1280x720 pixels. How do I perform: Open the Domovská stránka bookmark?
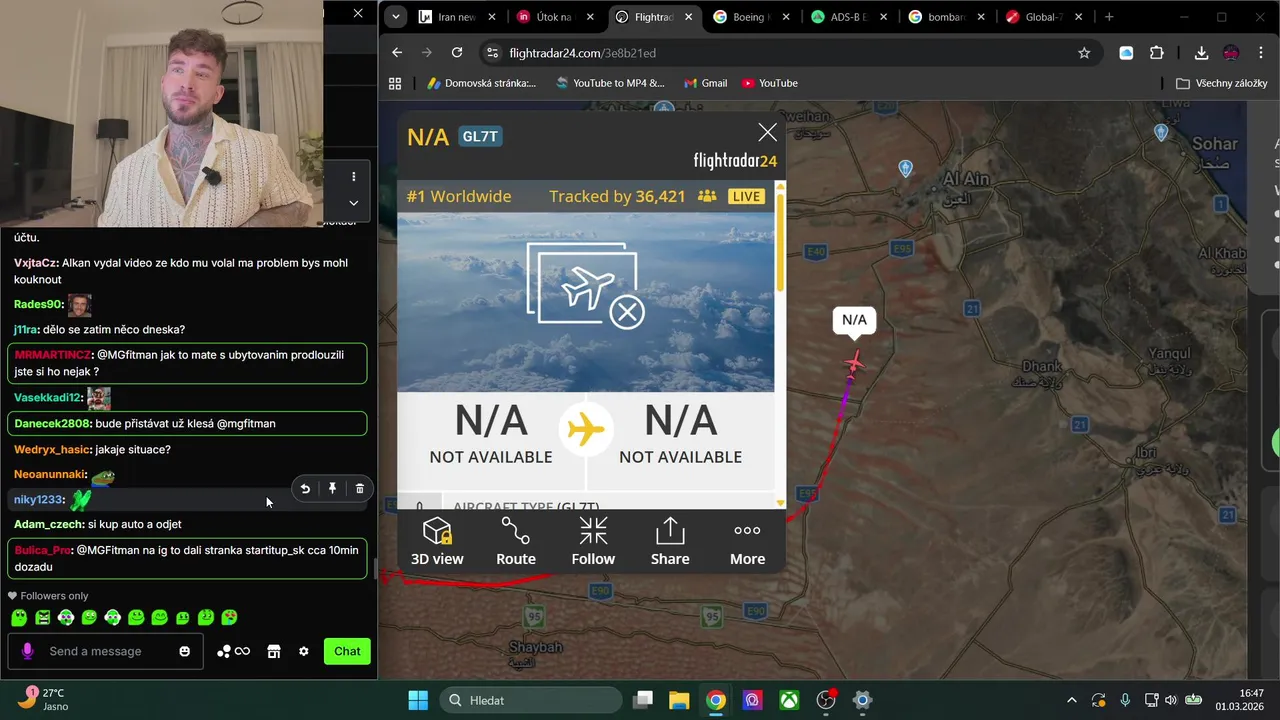pos(481,83)
